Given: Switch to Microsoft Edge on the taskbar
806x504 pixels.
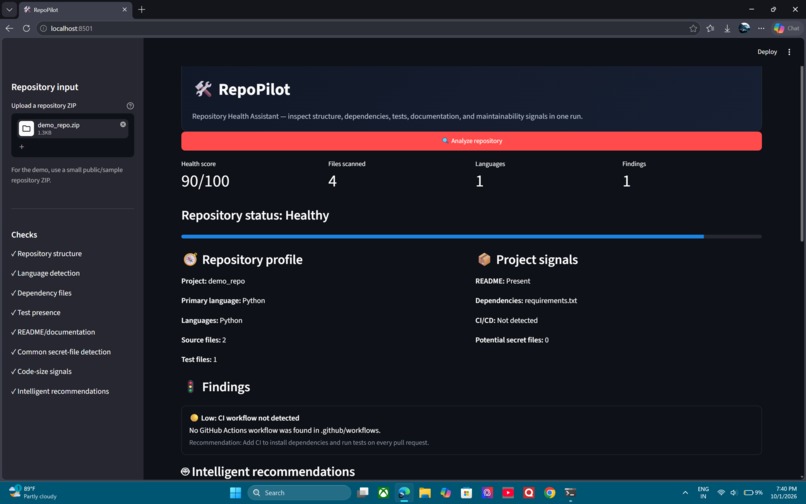Looking at the screenshot, I should point(404,493).
